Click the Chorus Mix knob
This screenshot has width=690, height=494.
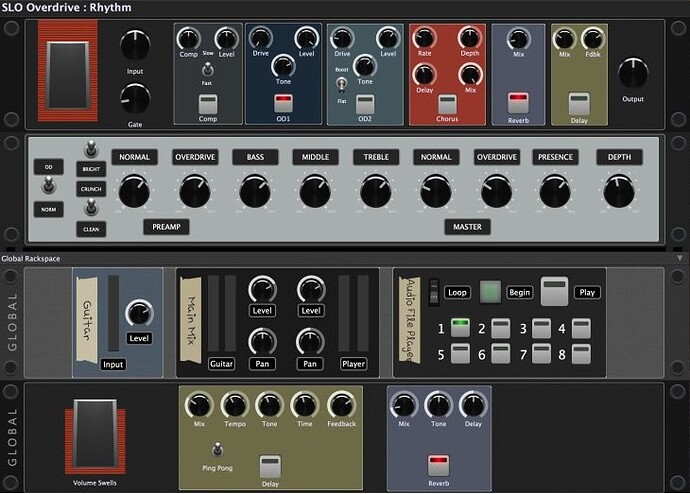pyautogui.click(x=470, y=74)
